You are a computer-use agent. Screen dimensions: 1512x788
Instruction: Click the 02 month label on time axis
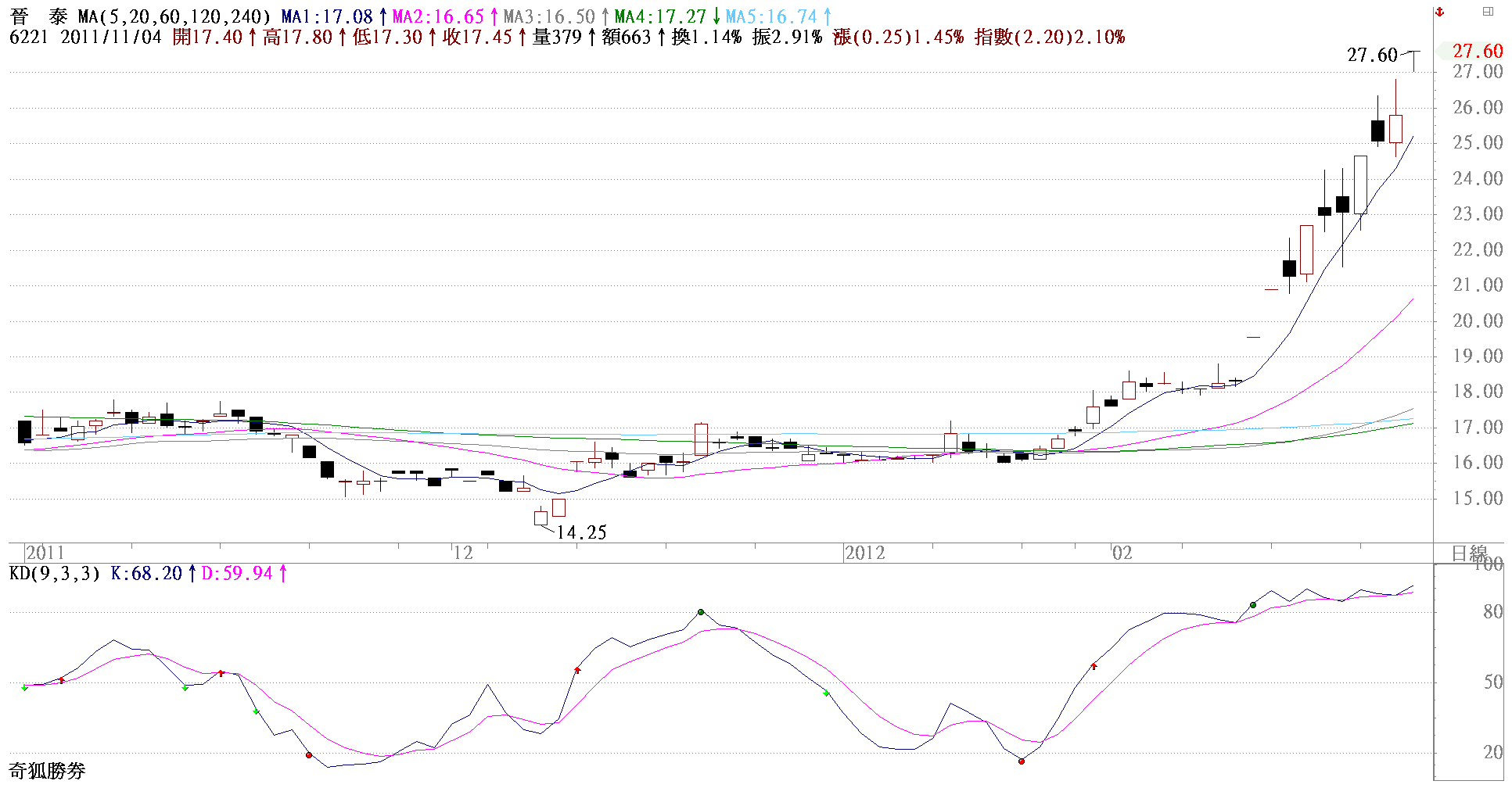1122,553
